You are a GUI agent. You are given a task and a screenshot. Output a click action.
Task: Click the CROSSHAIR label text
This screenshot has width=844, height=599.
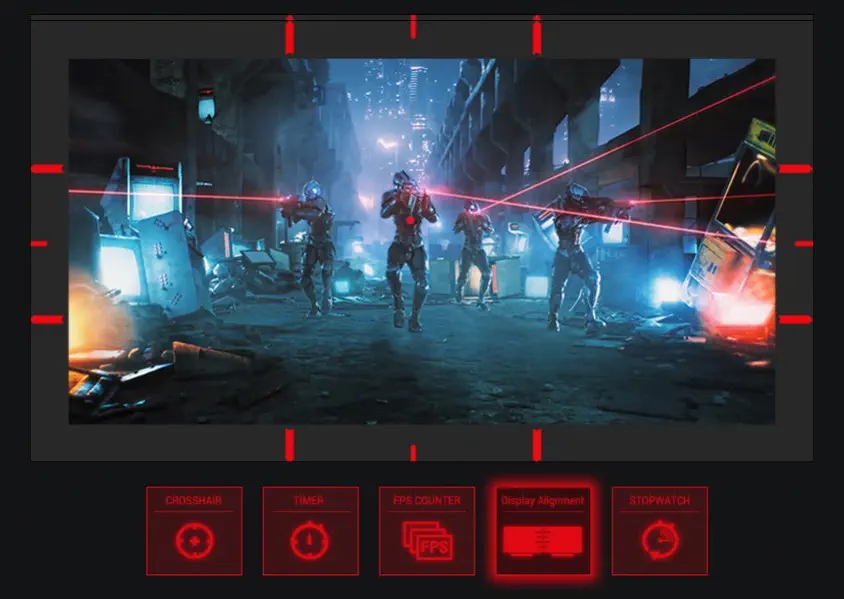[x=193, y=500]
